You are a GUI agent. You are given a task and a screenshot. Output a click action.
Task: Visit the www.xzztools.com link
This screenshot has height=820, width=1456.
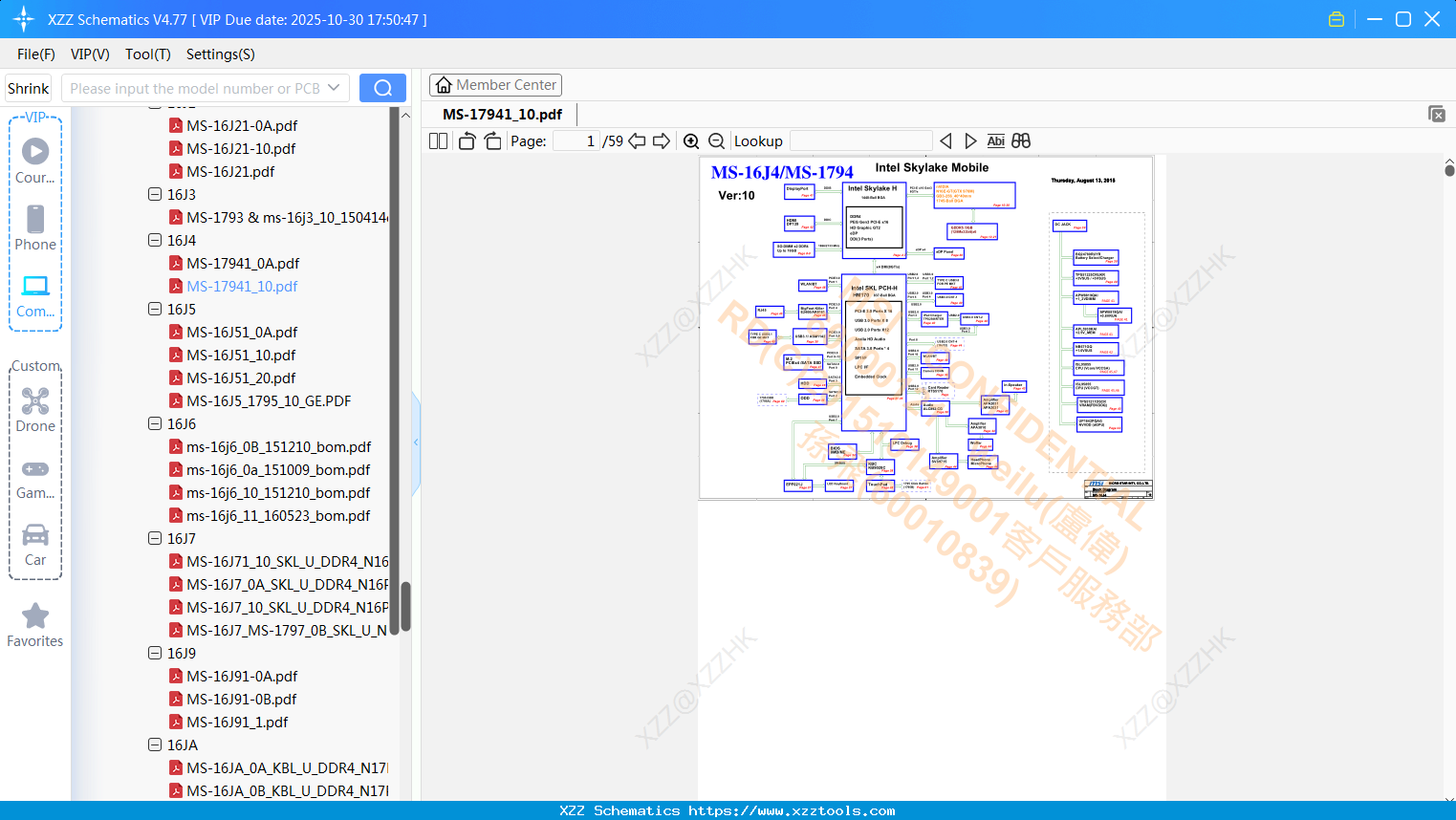pos(793,810)
